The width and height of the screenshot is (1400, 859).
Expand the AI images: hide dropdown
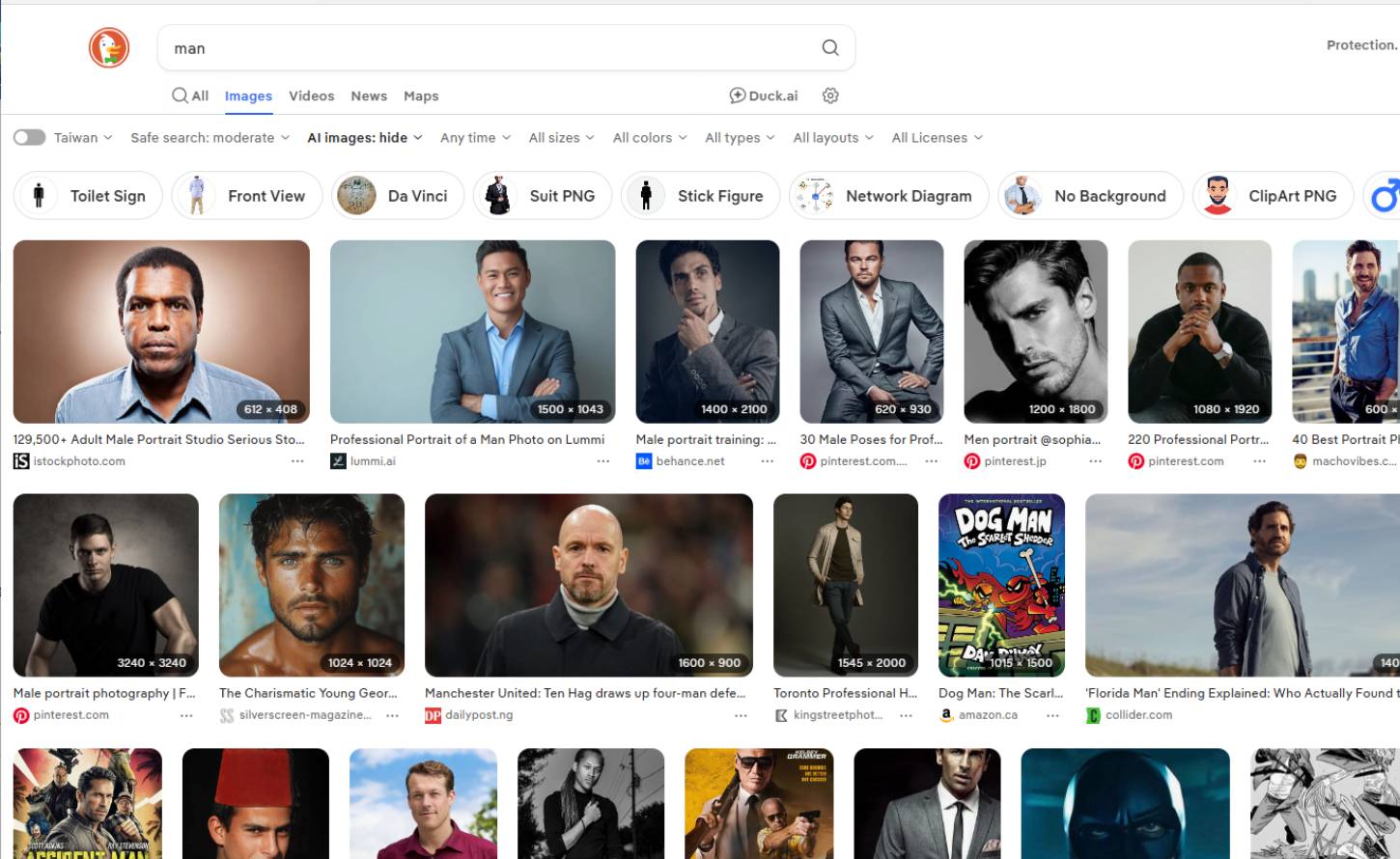pyautogui.click(x=364, y=138)
